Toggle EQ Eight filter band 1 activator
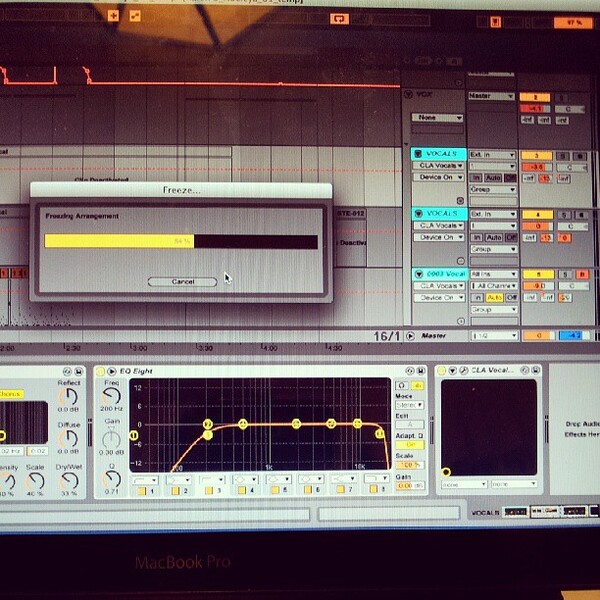The height and width of the screenshot is (600, 600). pyautogui.click(x=142, y=491)
